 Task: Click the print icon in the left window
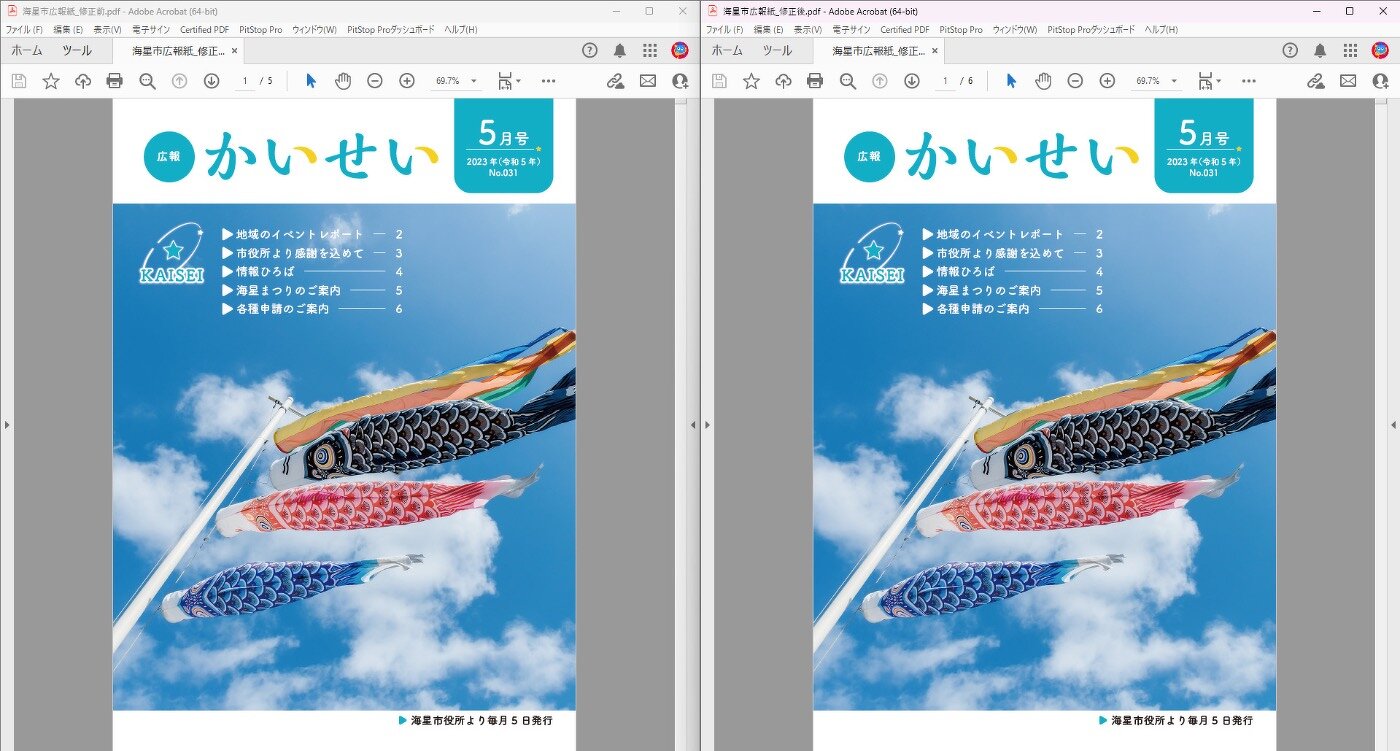coord(115,81)
